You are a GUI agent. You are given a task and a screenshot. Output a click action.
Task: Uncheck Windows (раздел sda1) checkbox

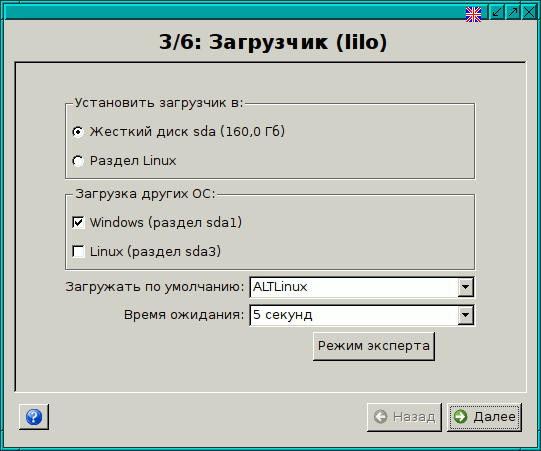78,222
